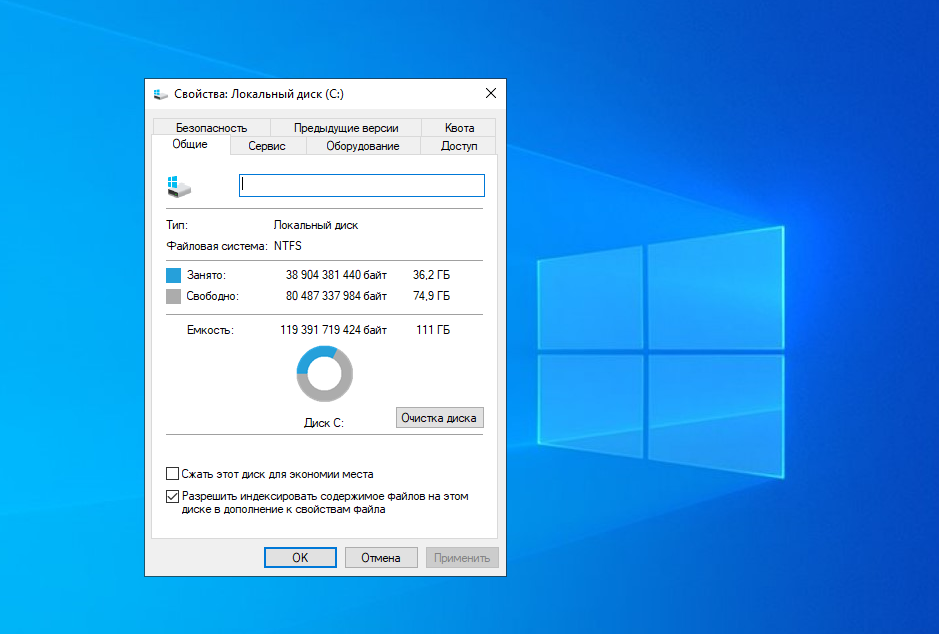Click the Диск C: label
The height and width of the screenshot is (634, 939).
[x=324, y=423]
